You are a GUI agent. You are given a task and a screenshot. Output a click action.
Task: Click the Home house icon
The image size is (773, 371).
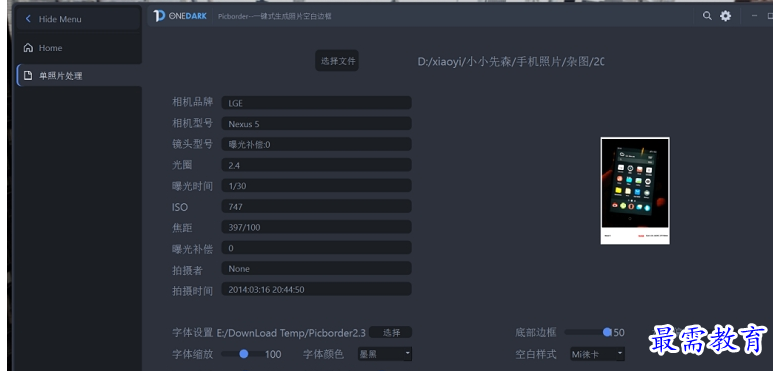coord(29,48)
